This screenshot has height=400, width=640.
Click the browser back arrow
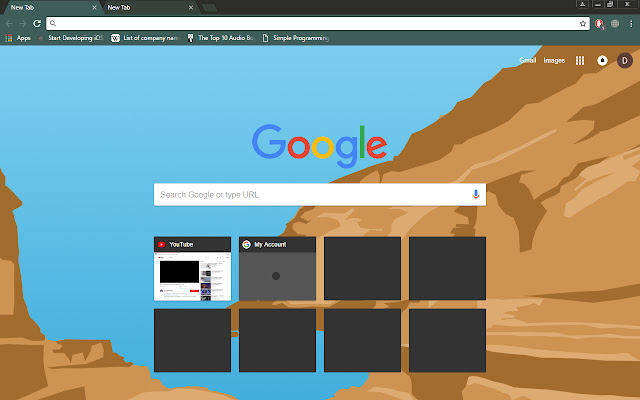[x=9, y=24]
